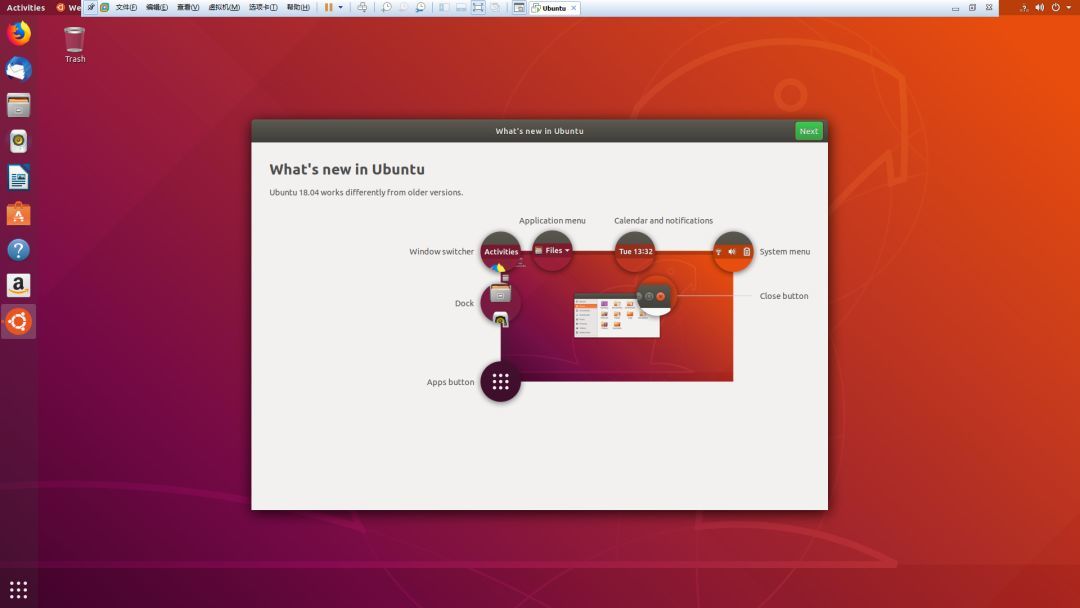Launch Thunderbird Mail from the dock
1080x608 pixels.
click(x=18, y=70)
